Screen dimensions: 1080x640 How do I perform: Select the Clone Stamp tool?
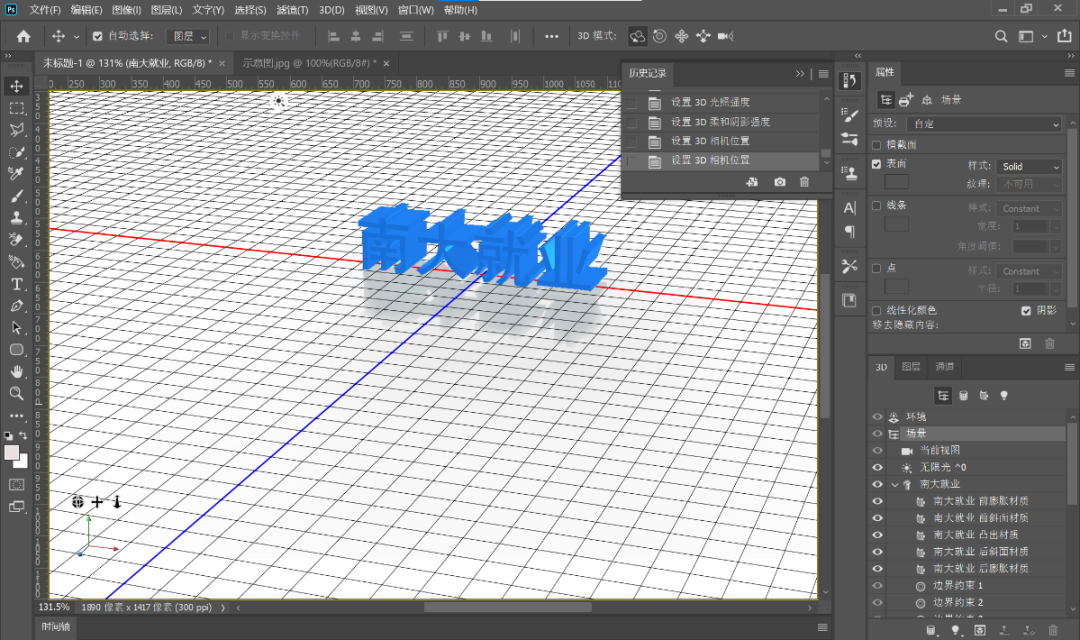(x=17, y=218)
